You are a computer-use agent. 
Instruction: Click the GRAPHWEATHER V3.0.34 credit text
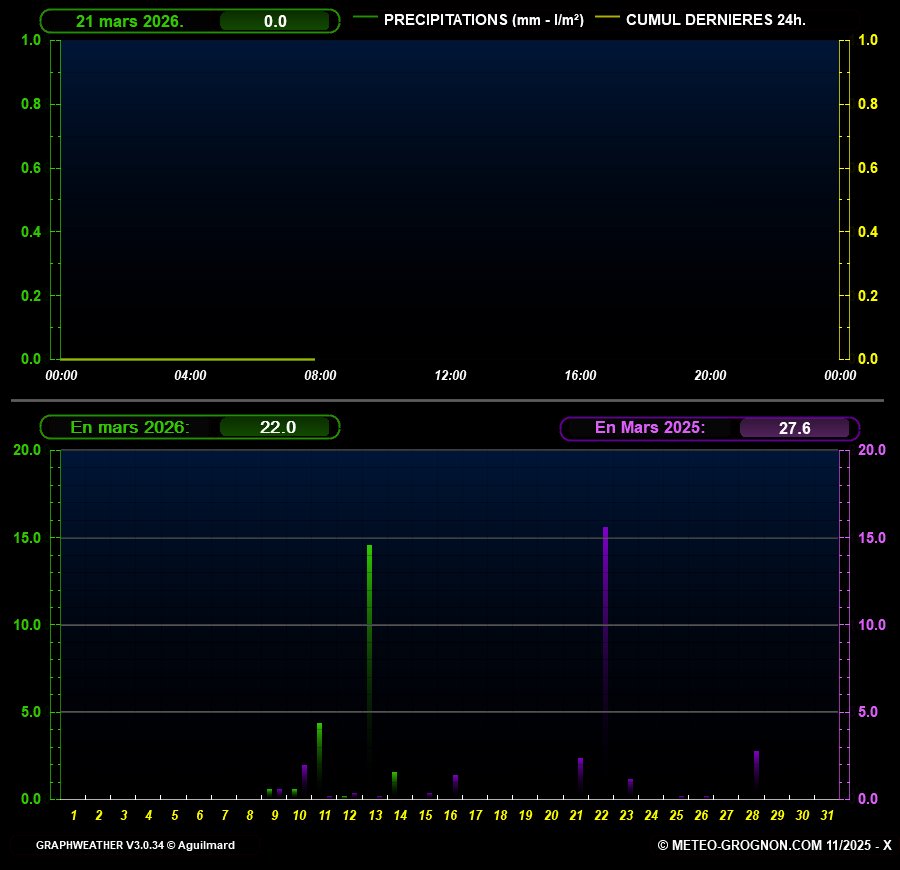point(135,845)
